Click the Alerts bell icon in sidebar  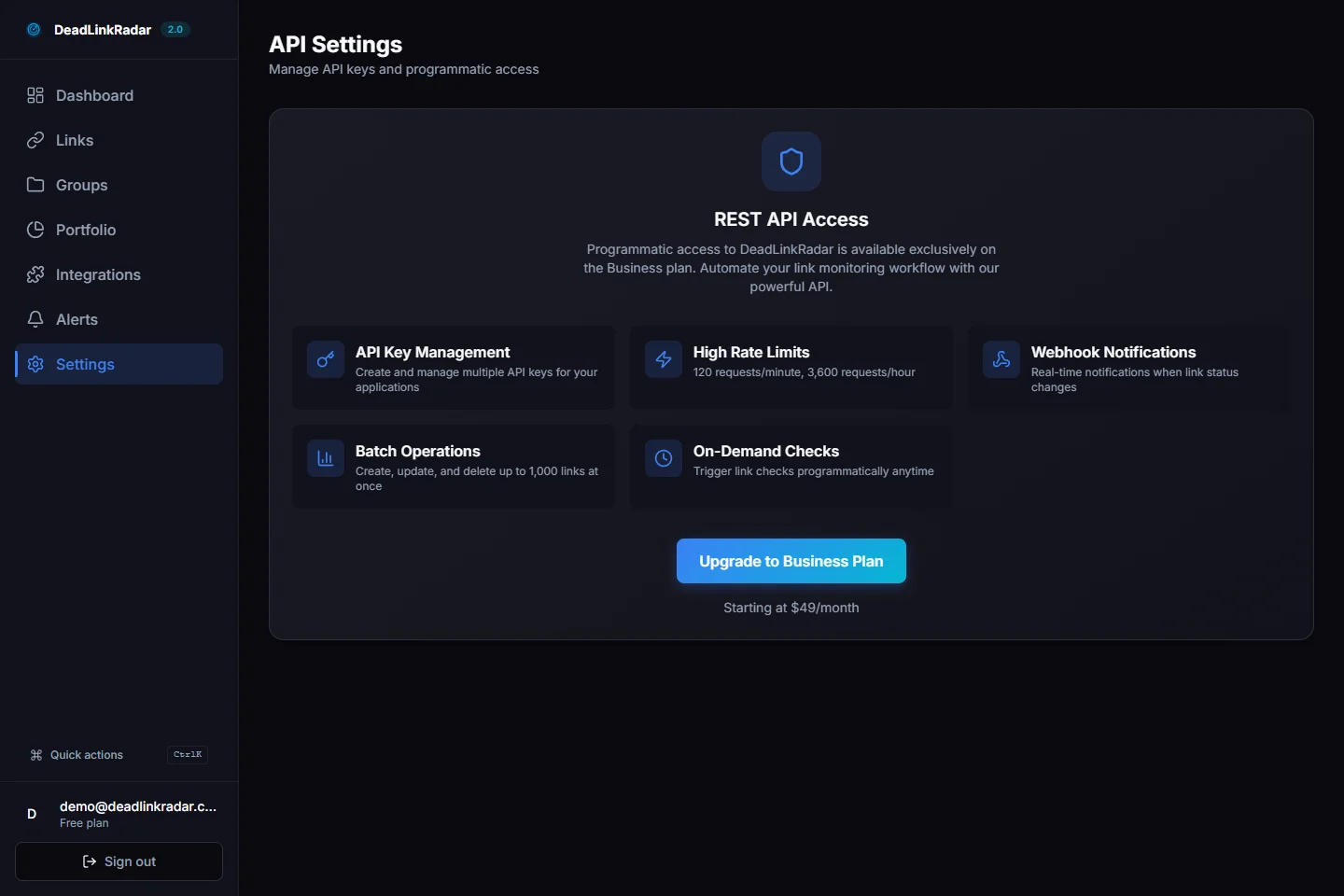click(x=35, y=319)
